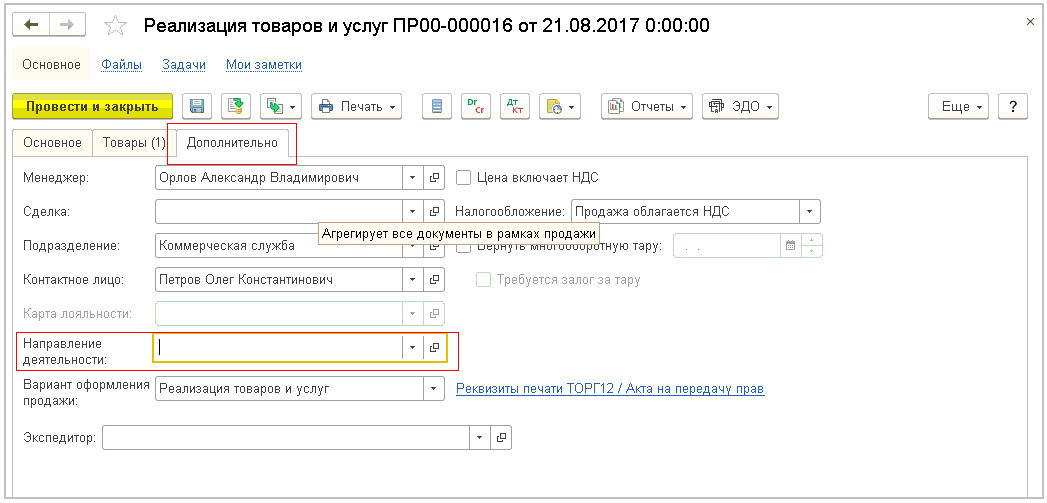Image resolution: width=1047 pixels, height=503 pixels.
Task: Expand the Вариант оформления продажи dropdown
Action: click(434, 388)
